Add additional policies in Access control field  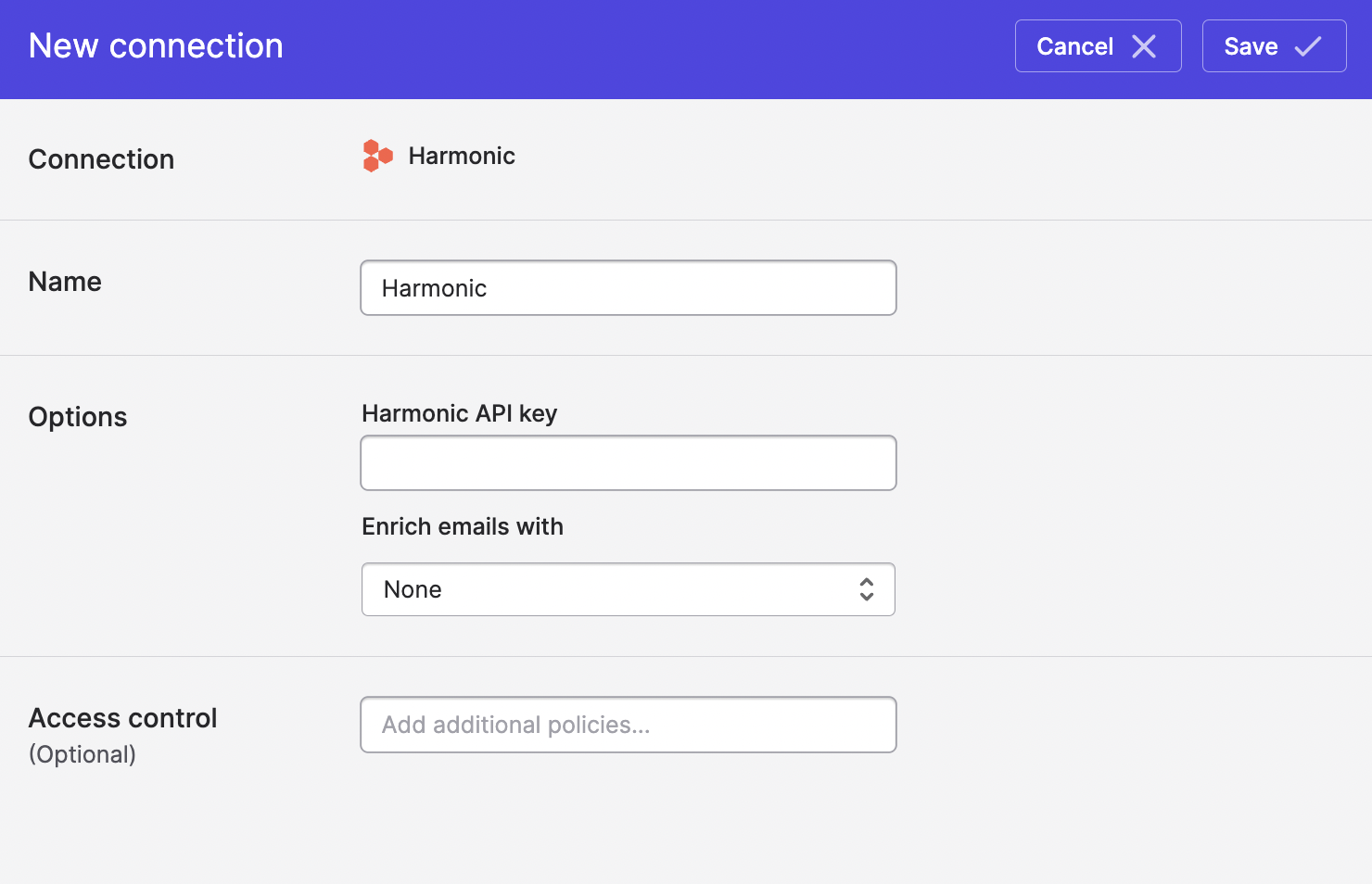click(629, 725)
